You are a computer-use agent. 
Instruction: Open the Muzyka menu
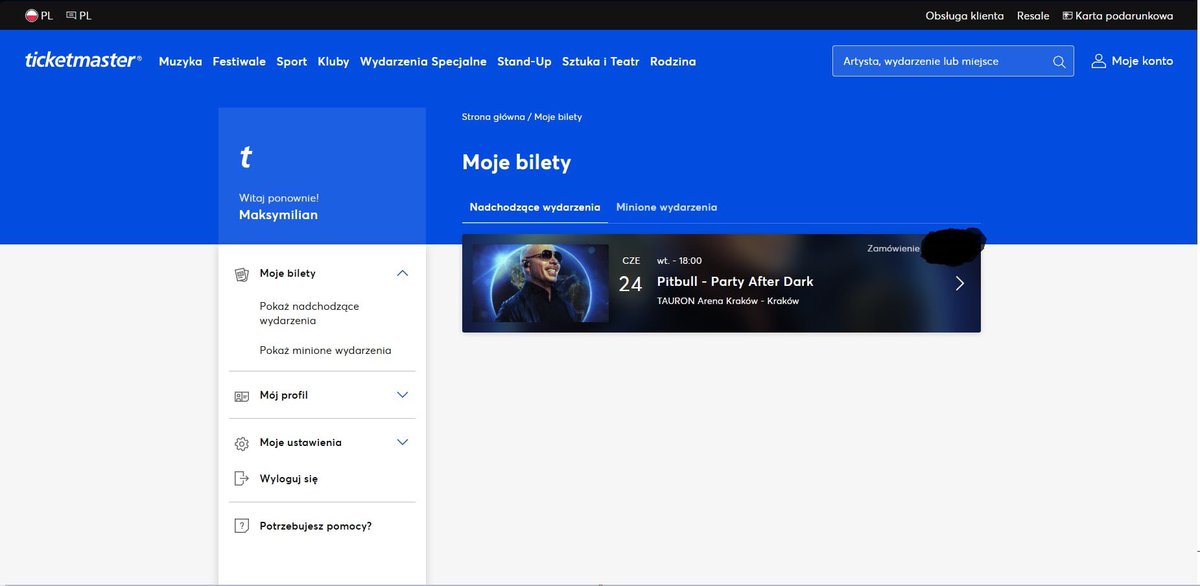(x=180, y=61)
